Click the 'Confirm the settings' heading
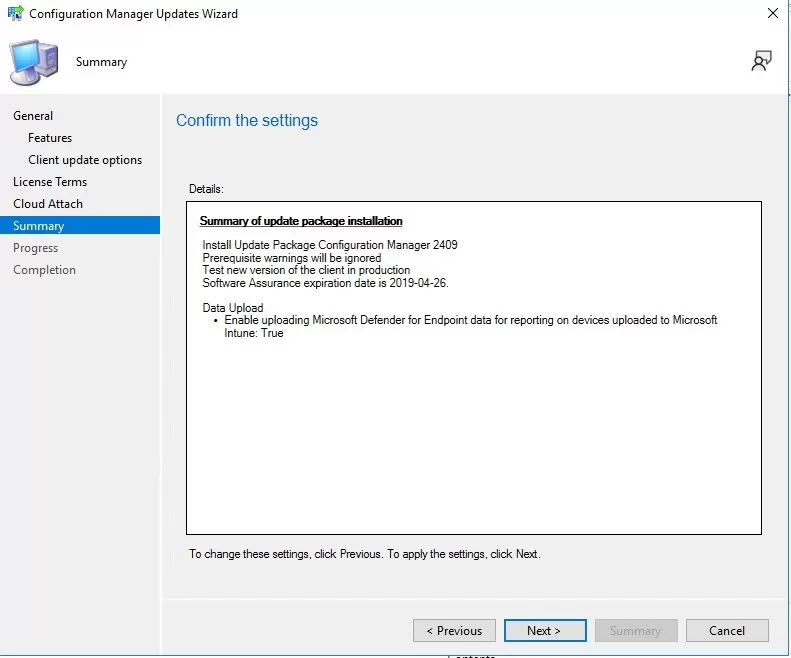The image size is (791, 658). click(247, 121)
